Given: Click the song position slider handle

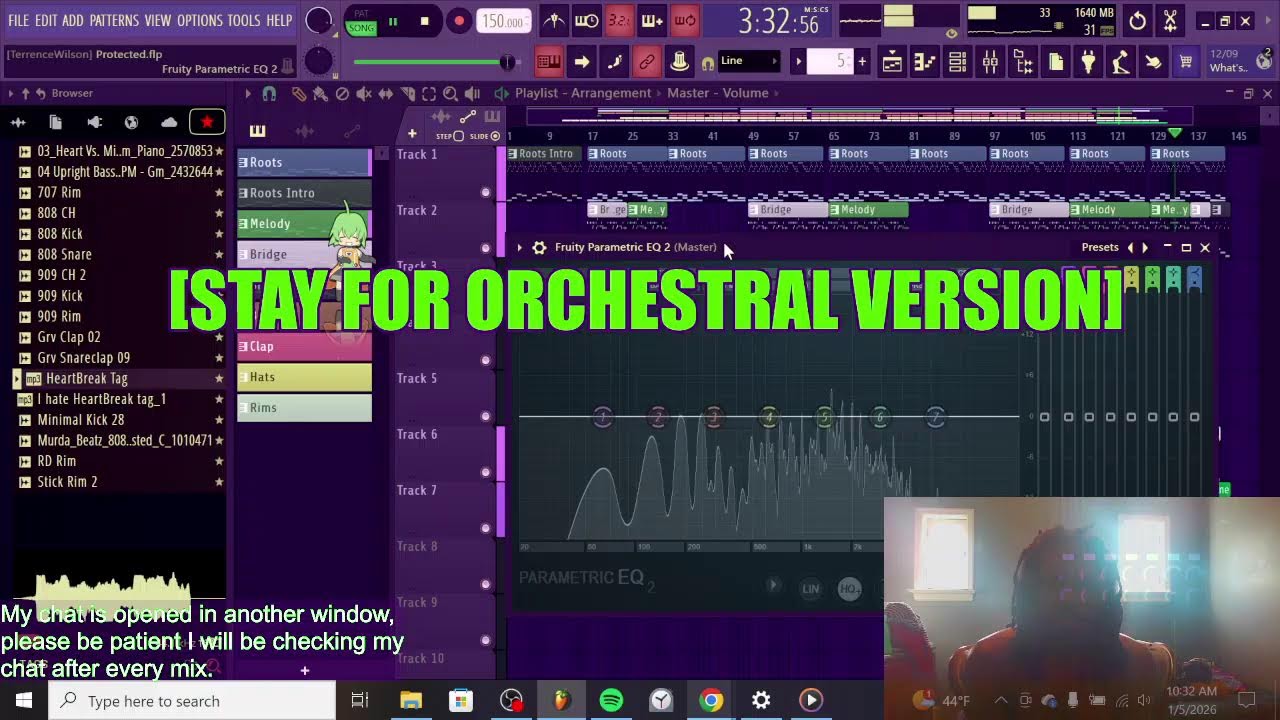Looking at the screenshot, I should [x=508, y=62].
